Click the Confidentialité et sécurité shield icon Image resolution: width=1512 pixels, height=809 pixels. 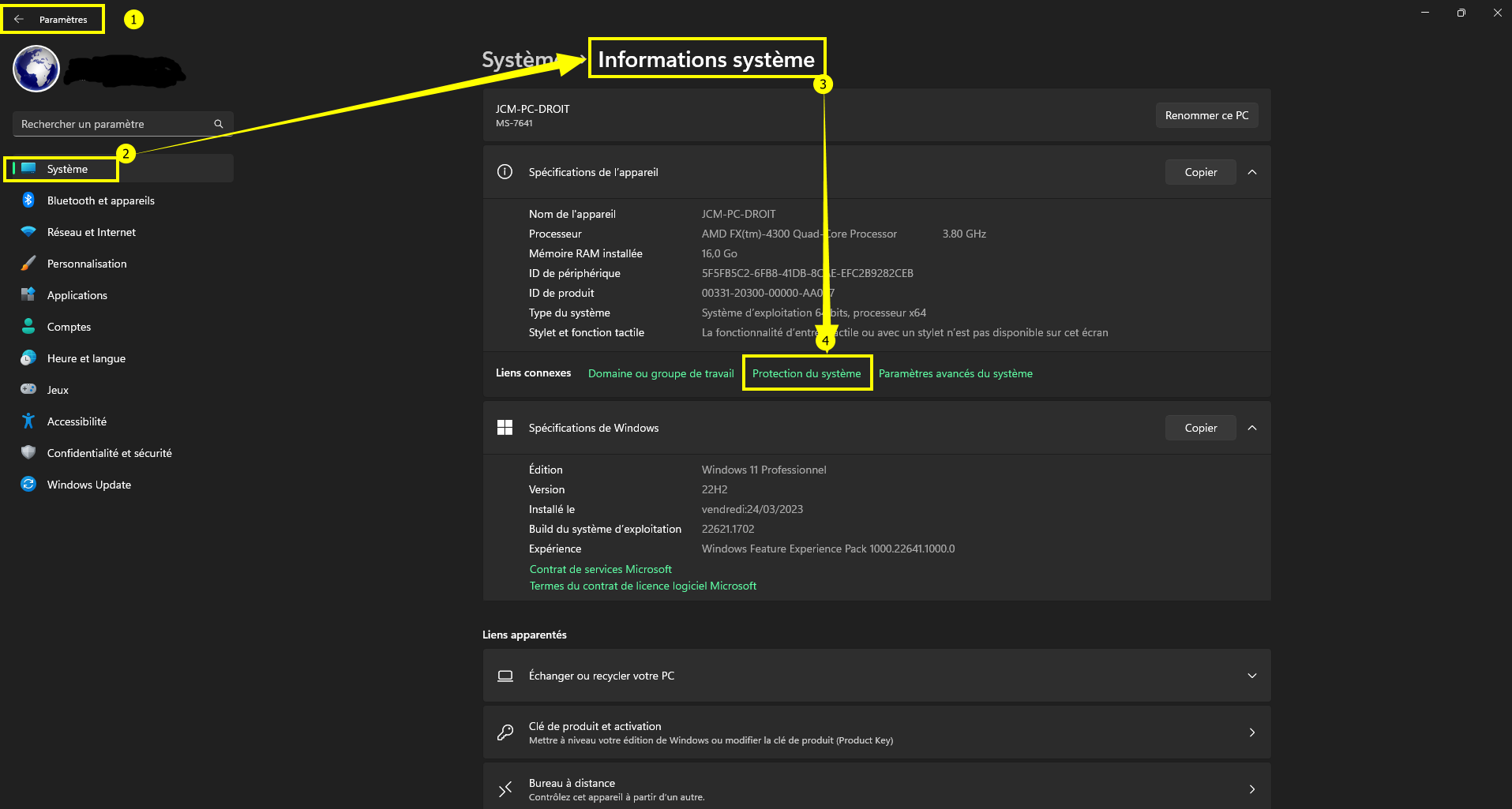click(28, 453)
